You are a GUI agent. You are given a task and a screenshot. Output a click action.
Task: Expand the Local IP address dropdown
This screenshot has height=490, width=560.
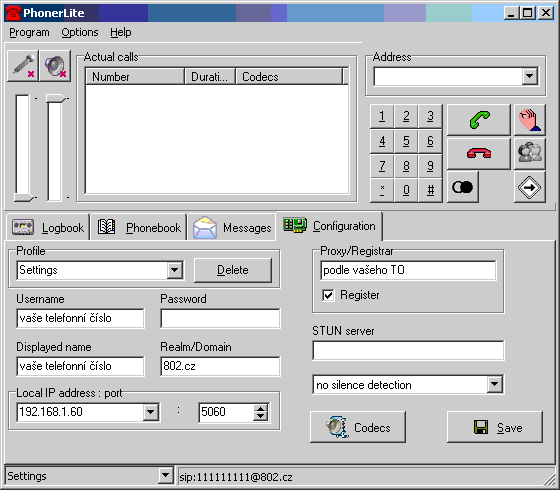tap(151, 412)
